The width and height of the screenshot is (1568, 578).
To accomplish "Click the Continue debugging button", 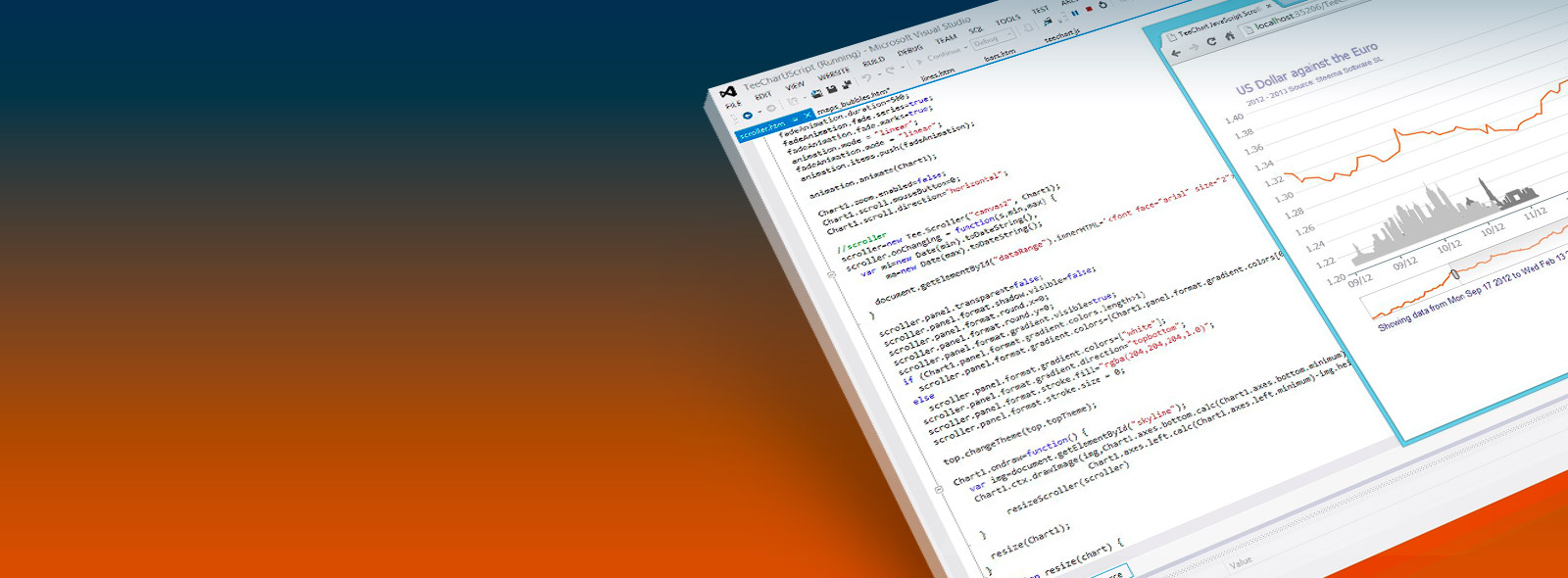I will (940, 57).
